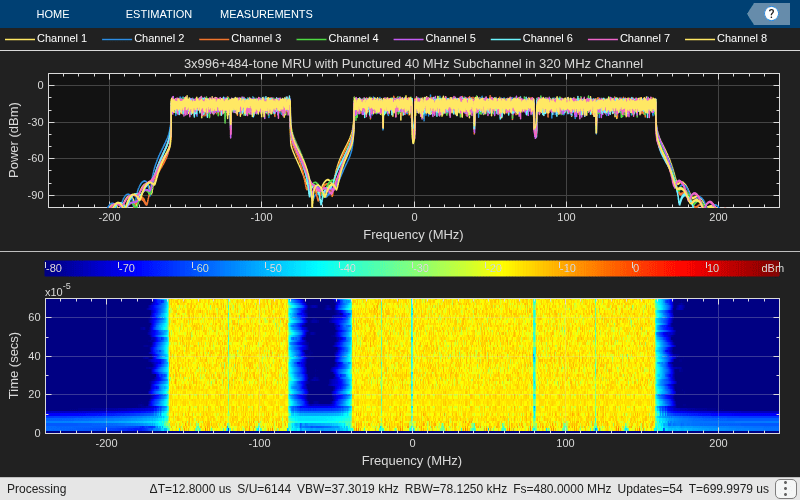Click the x10^-5 time scale exponent label
This screenshot has width=800, height=500.
click(58, 291)
